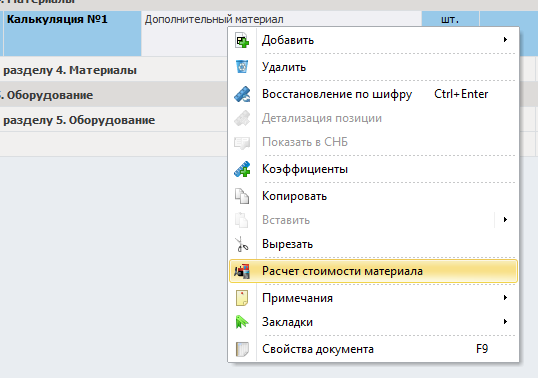538x378 pixels.
Task: Click the Дополнительный материал name cell
Action: (x=281, y=33)
